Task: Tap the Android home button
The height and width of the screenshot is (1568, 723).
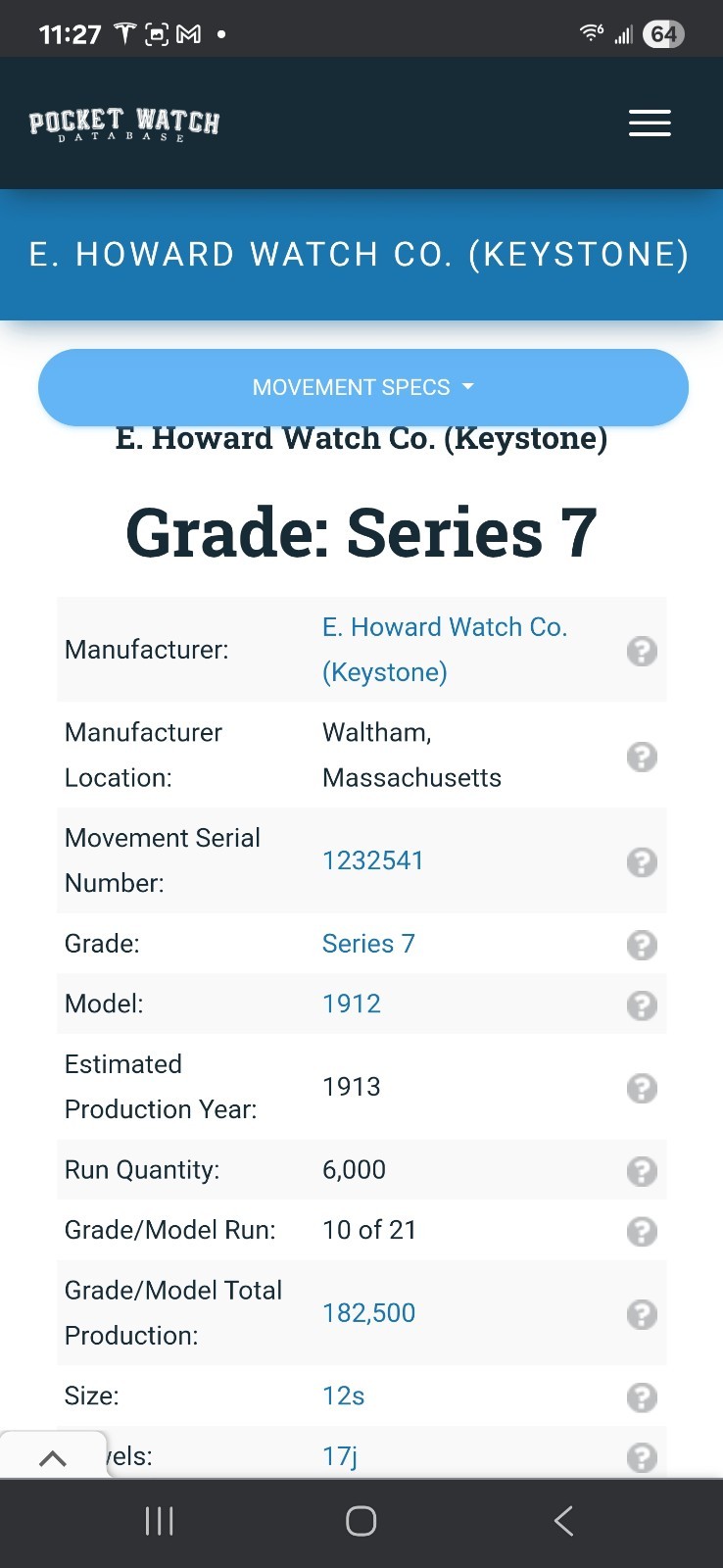Action: click(x=361, y=1521)
